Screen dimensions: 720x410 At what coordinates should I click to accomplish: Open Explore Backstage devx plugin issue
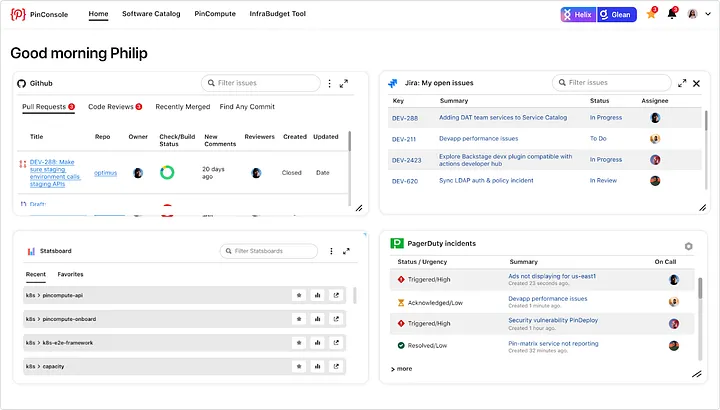tap(506, 160)
